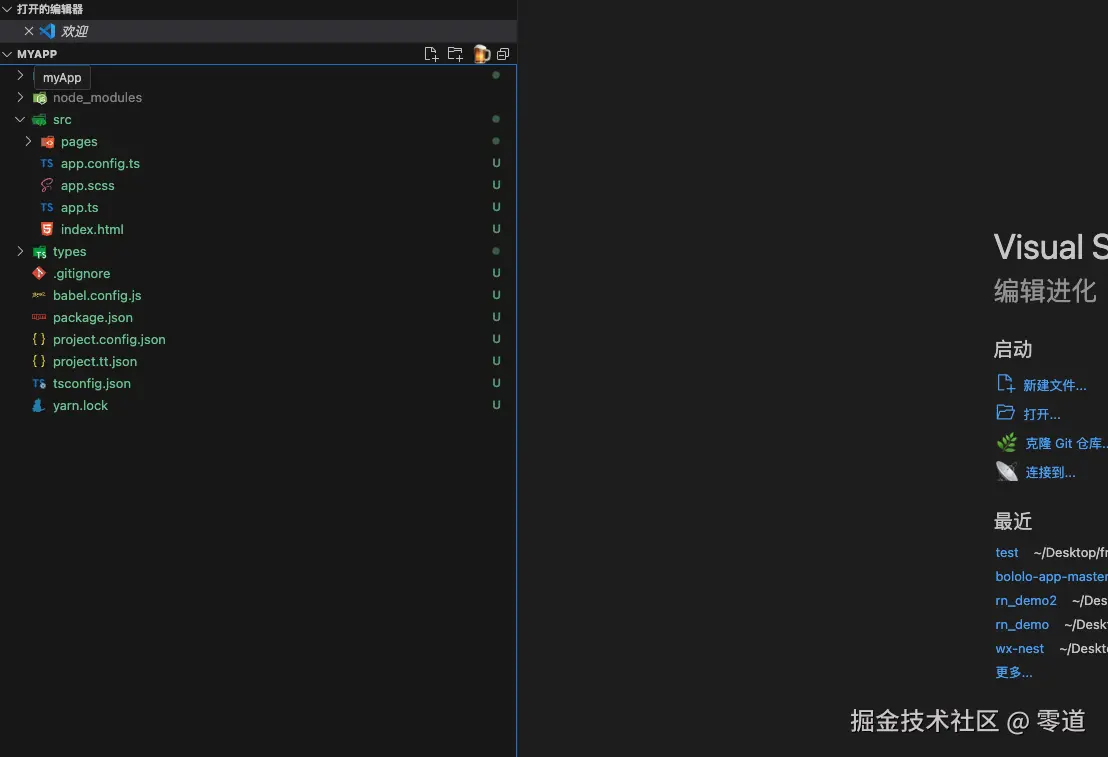Open the app.ts file
Image resolution: width=1108 pixels, height=757 pixels.
click(259, 207)
